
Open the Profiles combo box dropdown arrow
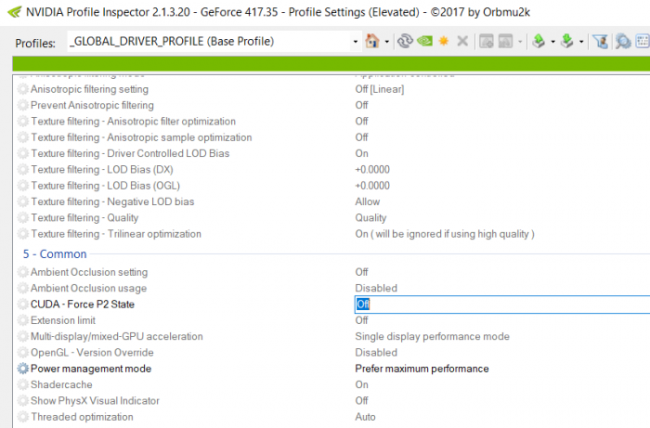point(355,41)
